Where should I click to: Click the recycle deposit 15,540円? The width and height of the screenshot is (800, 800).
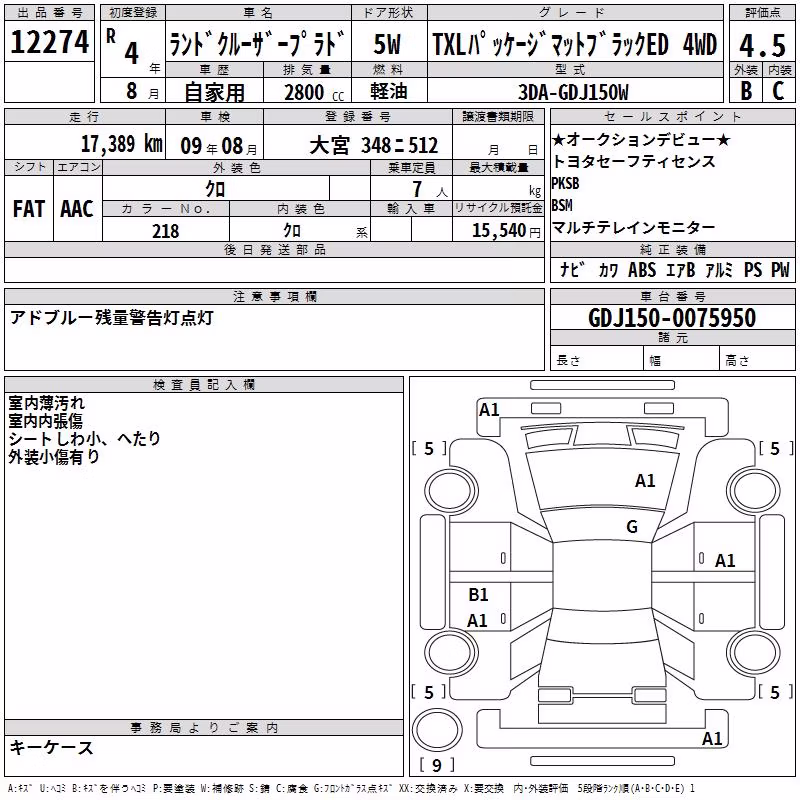coord(506,231)
